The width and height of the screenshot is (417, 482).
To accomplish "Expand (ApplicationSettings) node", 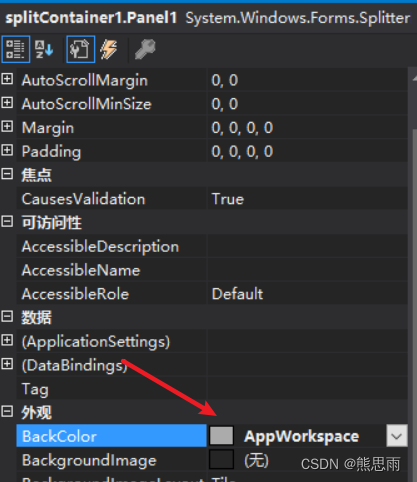I will [7, 340].
